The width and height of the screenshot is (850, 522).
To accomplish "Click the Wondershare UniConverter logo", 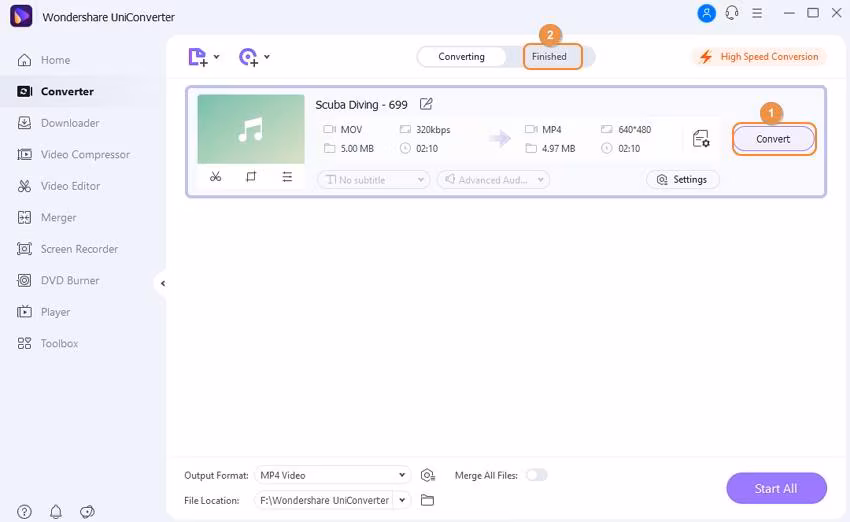I will click(21, 16).
